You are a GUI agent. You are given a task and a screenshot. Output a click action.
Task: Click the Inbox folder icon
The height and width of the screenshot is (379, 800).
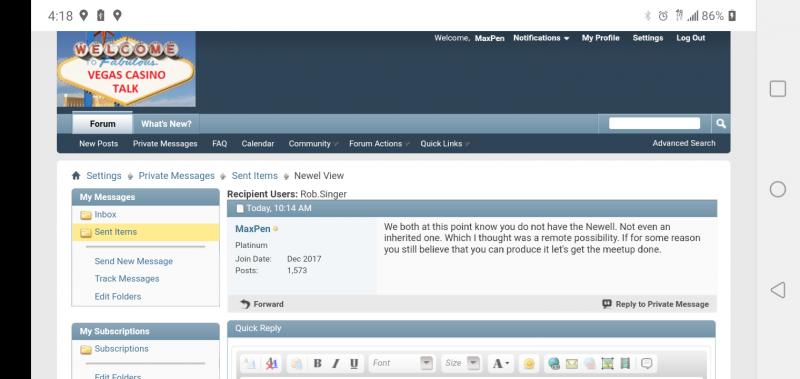point(86,215)
